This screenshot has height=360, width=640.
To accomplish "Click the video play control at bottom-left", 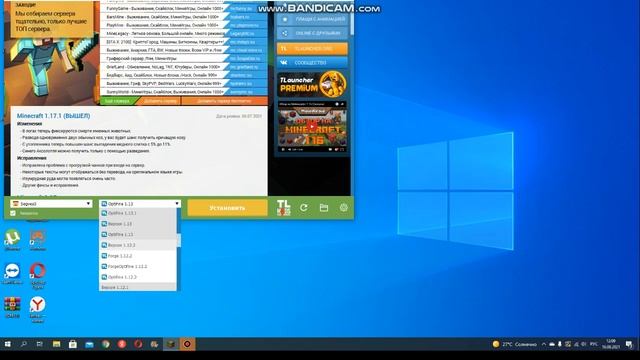I will click(x=283, y=150).
